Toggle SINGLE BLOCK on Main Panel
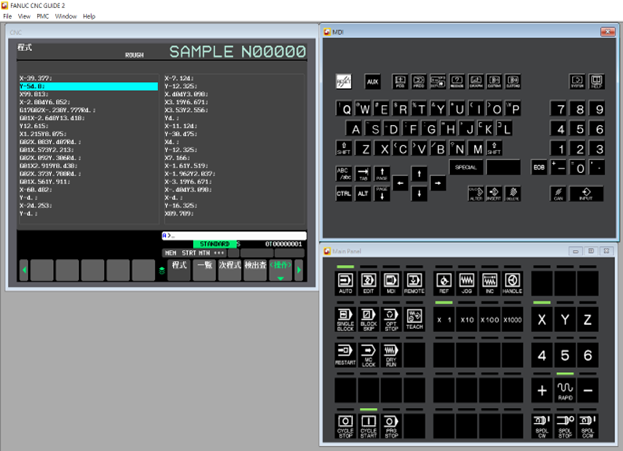Image resolution: width=623 pixels, height=451 pixels. coord(345,319)
